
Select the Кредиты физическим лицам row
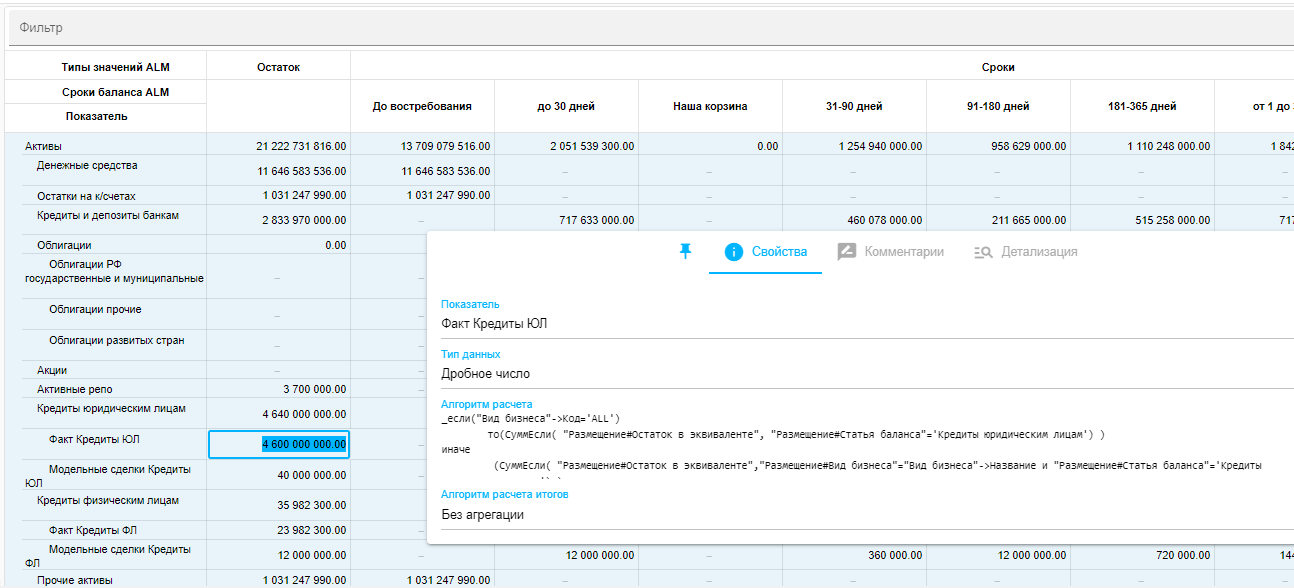click(x=108, y=500)
